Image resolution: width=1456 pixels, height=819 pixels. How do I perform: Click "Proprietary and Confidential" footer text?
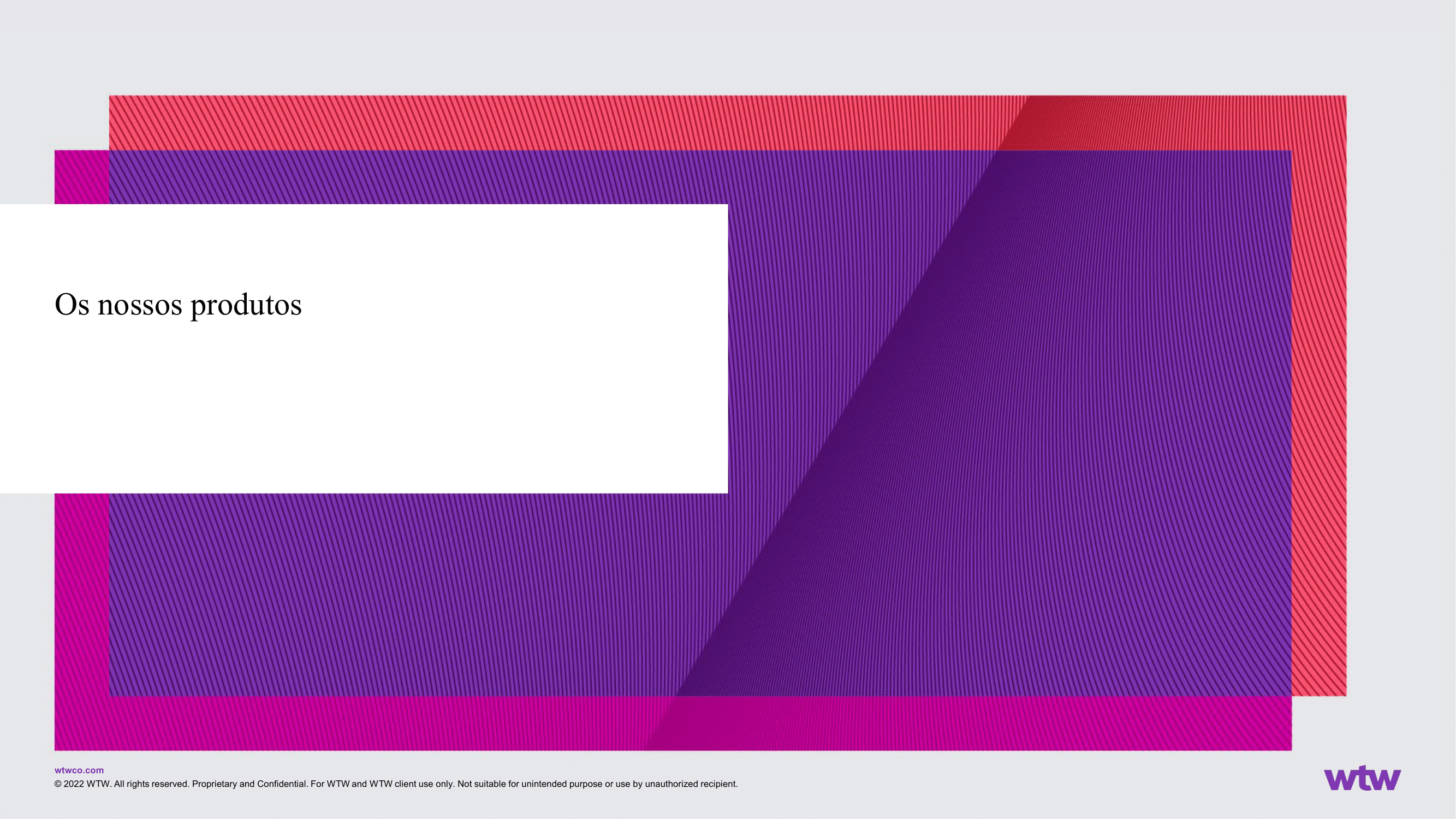pyautogui.click(x=249, y=784)
